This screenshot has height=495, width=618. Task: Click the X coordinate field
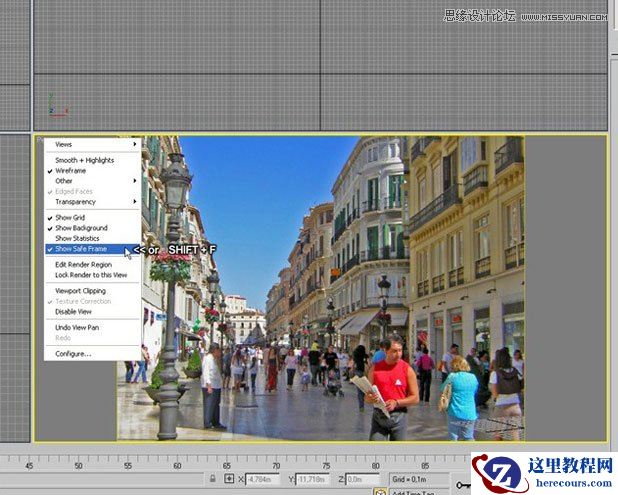coord(262,479)
